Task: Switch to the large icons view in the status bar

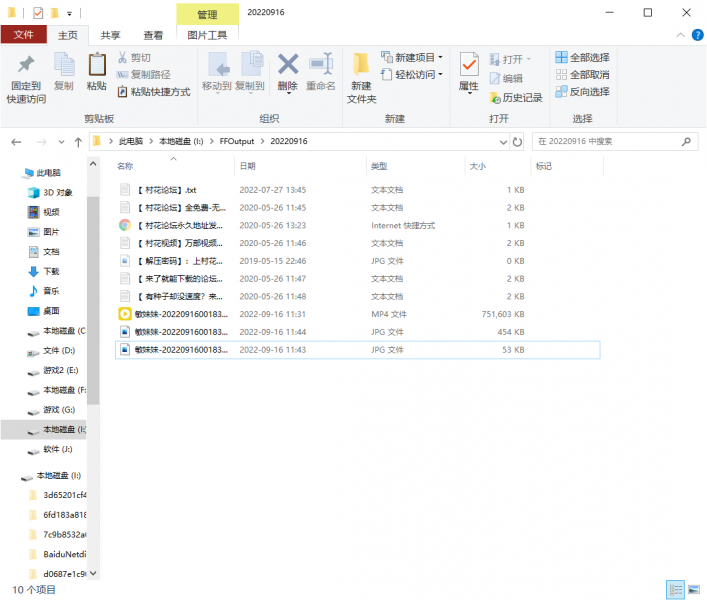Action: click(693, 590)
